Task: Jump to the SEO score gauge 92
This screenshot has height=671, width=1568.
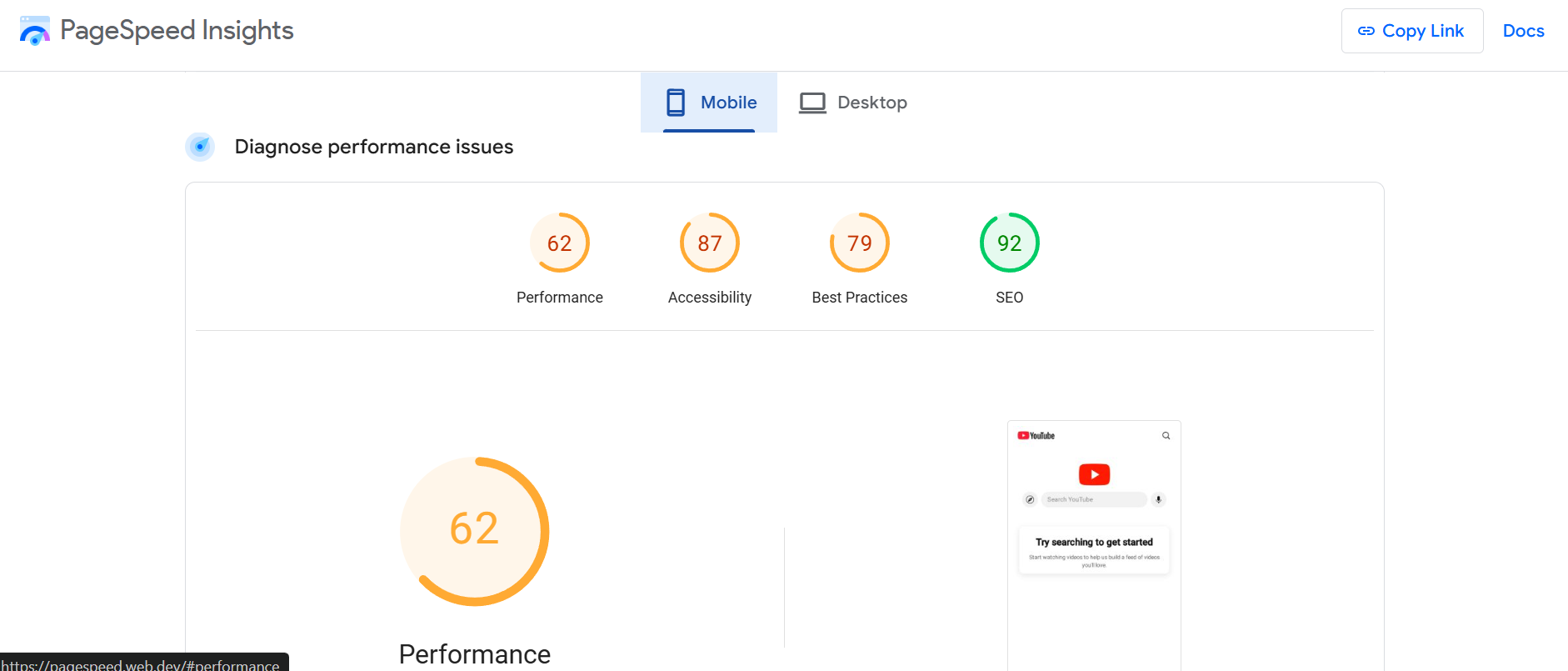Action: coord(1010,243)
